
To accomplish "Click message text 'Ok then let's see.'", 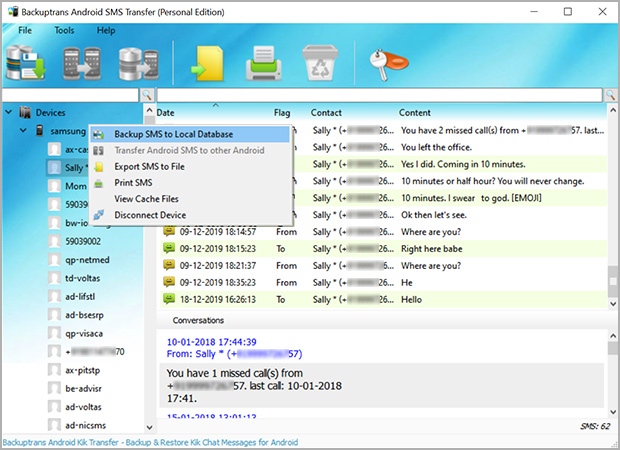I will tap(434, 215).
